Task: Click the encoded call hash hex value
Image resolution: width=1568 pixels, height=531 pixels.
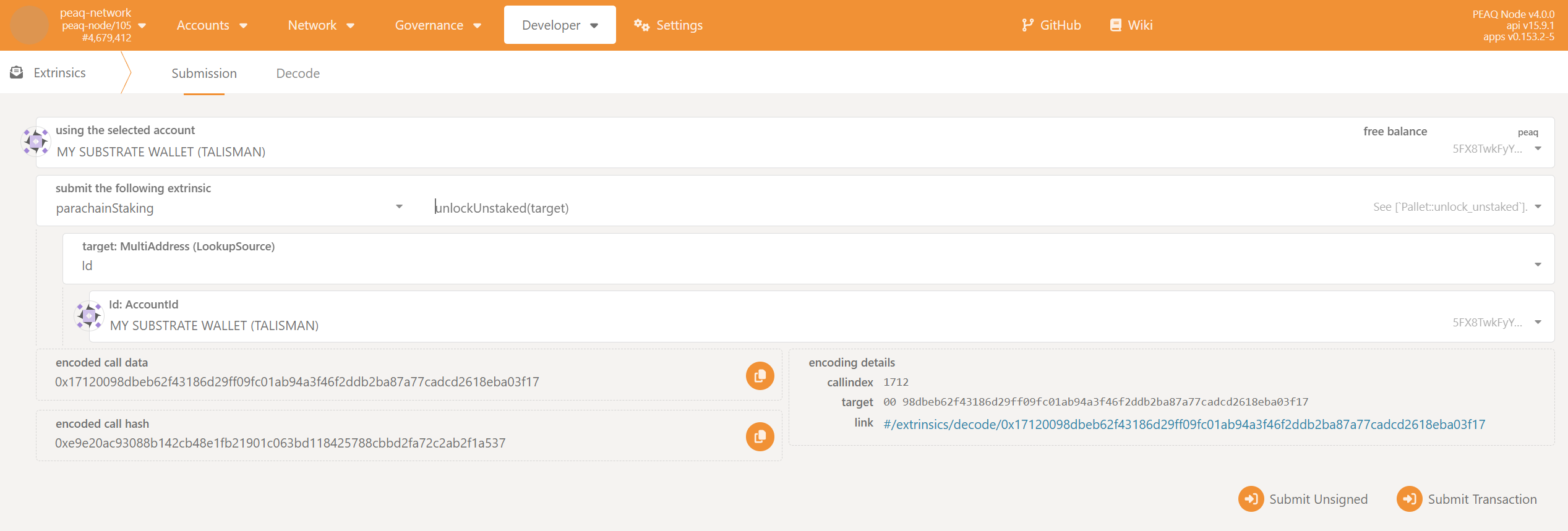Action: (280, 443)
